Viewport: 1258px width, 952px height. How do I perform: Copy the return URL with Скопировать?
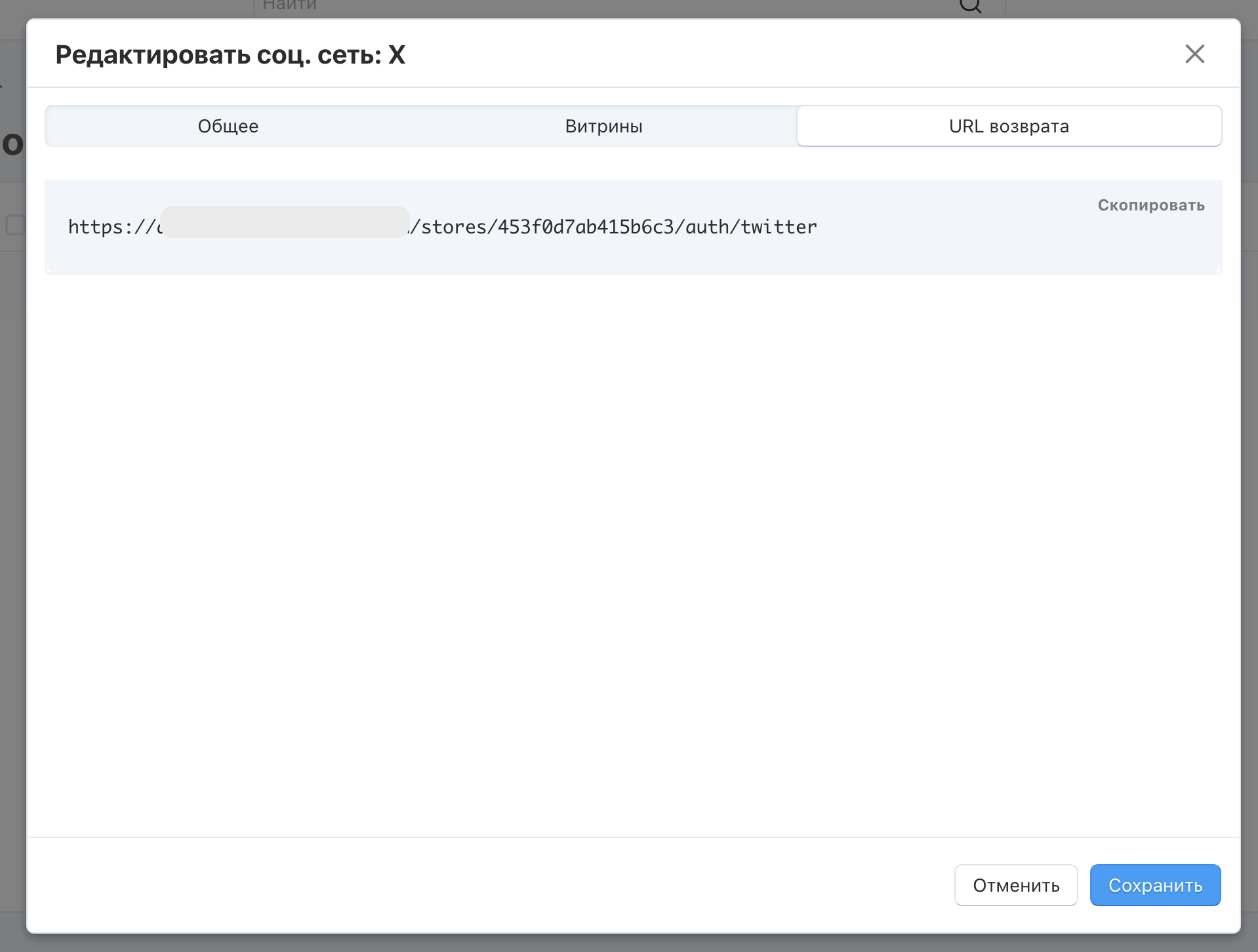point(1150,205)
